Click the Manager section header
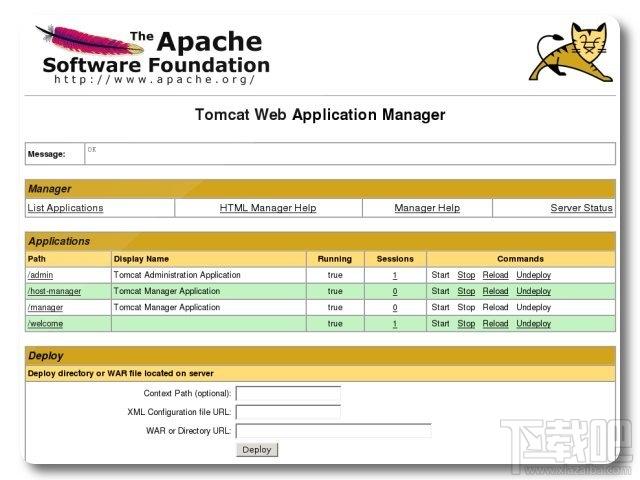This screenshot has width=640, height=480. pos(320,189)
